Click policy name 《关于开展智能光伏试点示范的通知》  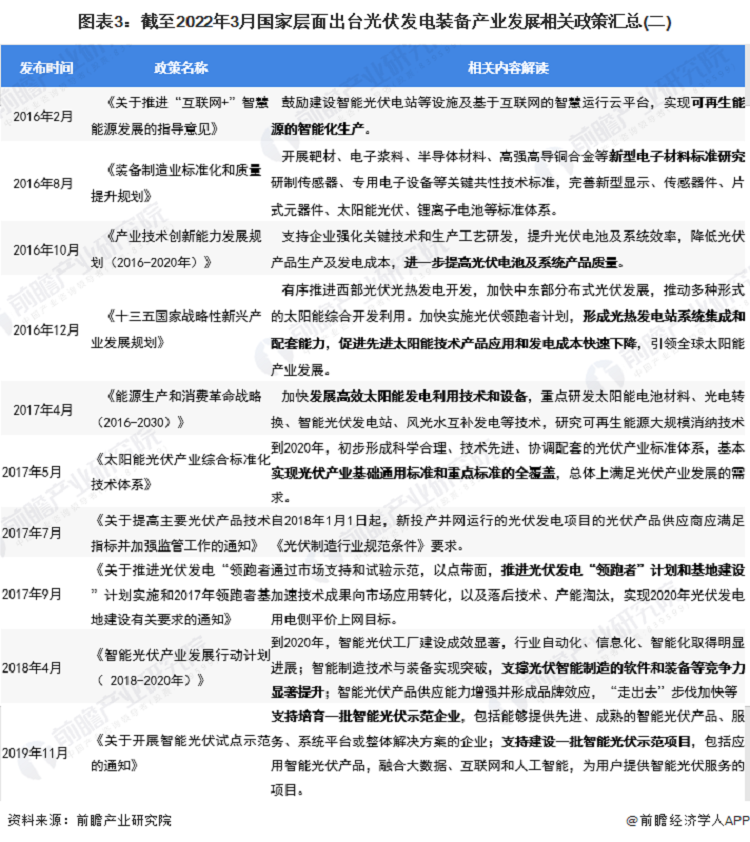coord(180,753)
